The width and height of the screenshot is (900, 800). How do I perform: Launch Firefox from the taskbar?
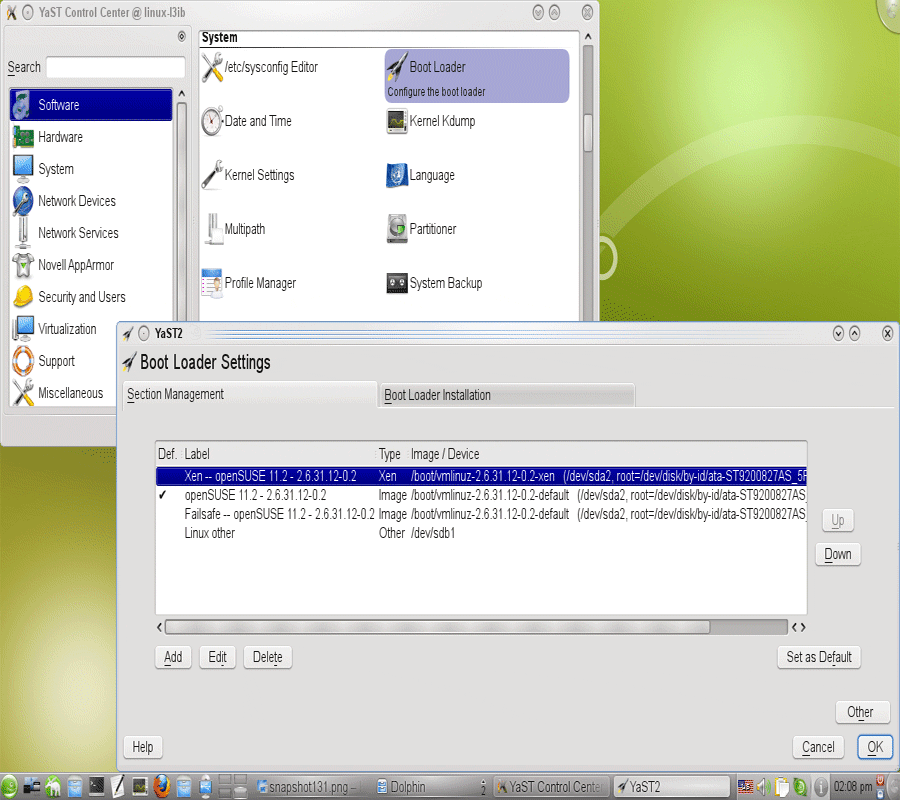[x=161, y=786]
